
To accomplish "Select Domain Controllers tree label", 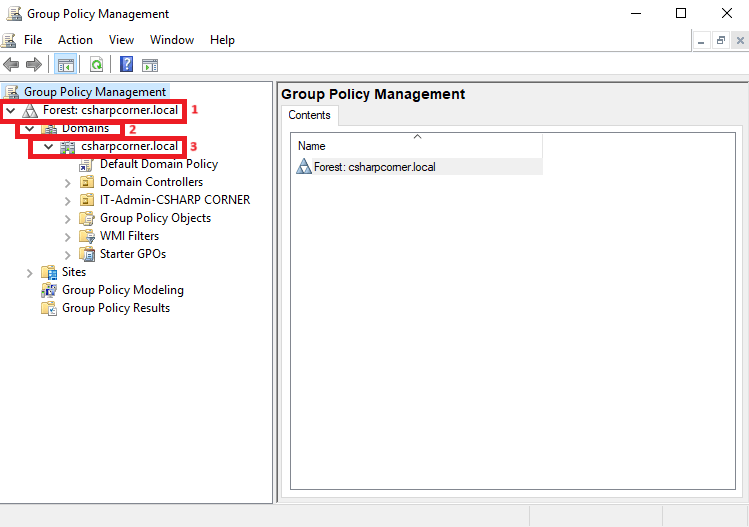I will pyautogui.click(x=151, y=182).
